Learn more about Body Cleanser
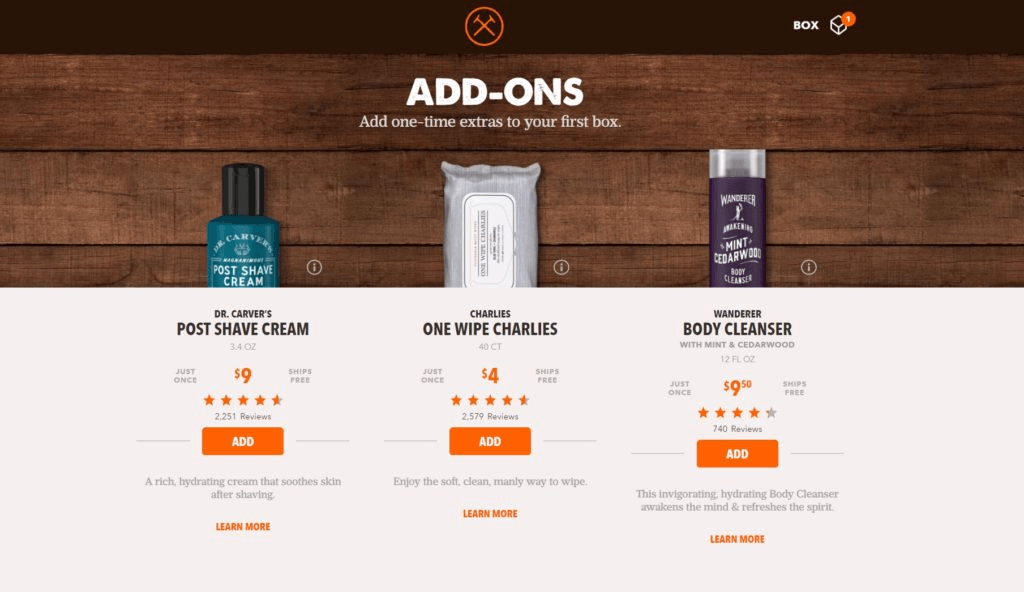Screen dimensions: 1024x592 tap(737, 539)
